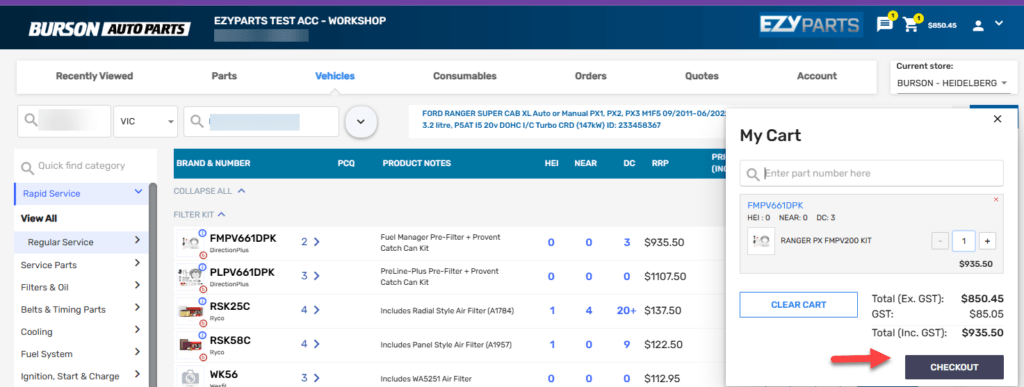
Task: Click Enter part number field in cart
Action: pos(871,174)
